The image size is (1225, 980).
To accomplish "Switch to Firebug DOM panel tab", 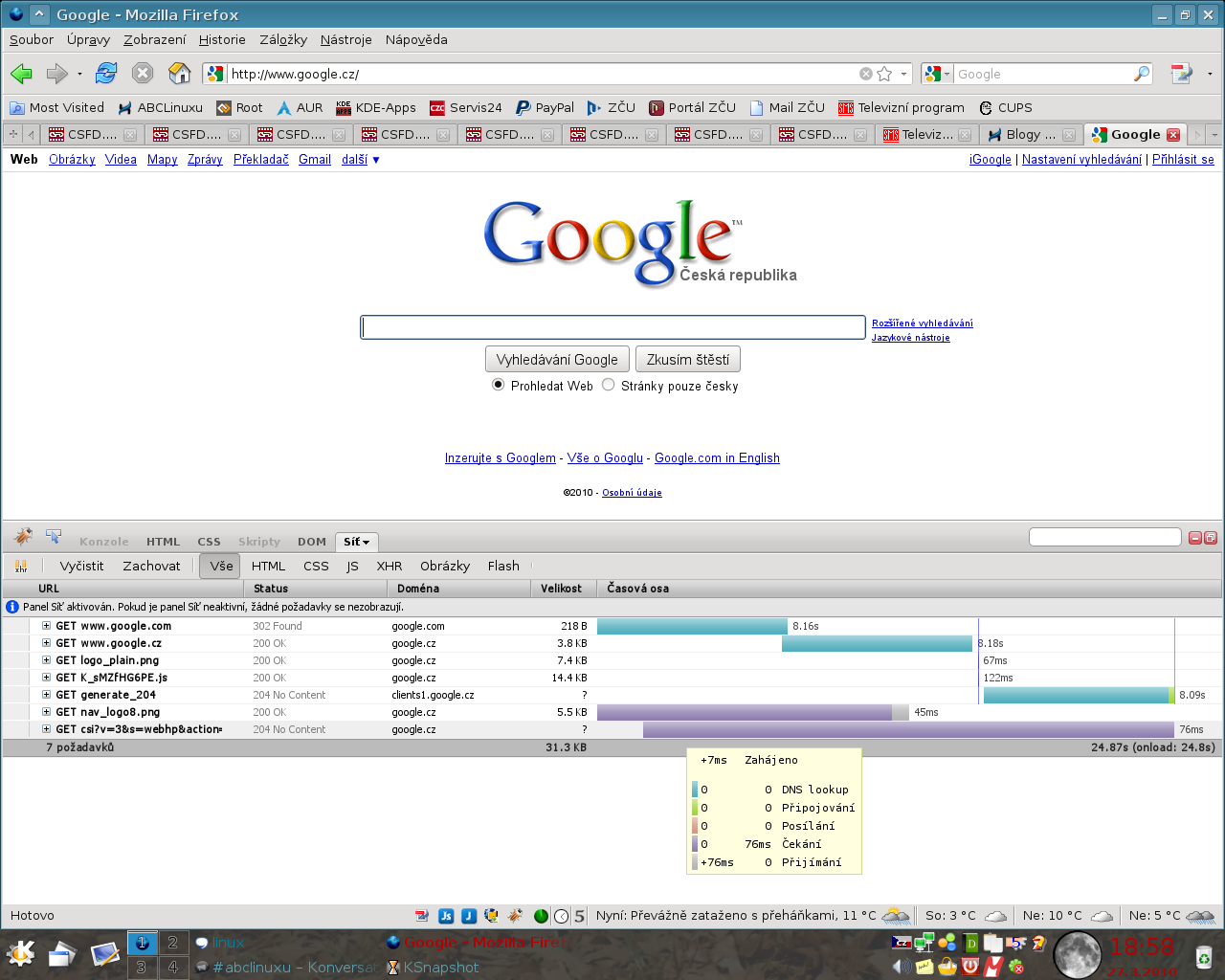I will pos(312,542).
